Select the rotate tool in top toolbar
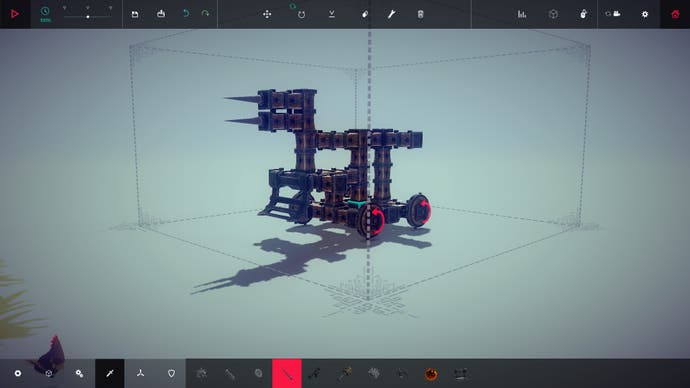This screenshot has height=388, width=690. [x=301, y=14]
